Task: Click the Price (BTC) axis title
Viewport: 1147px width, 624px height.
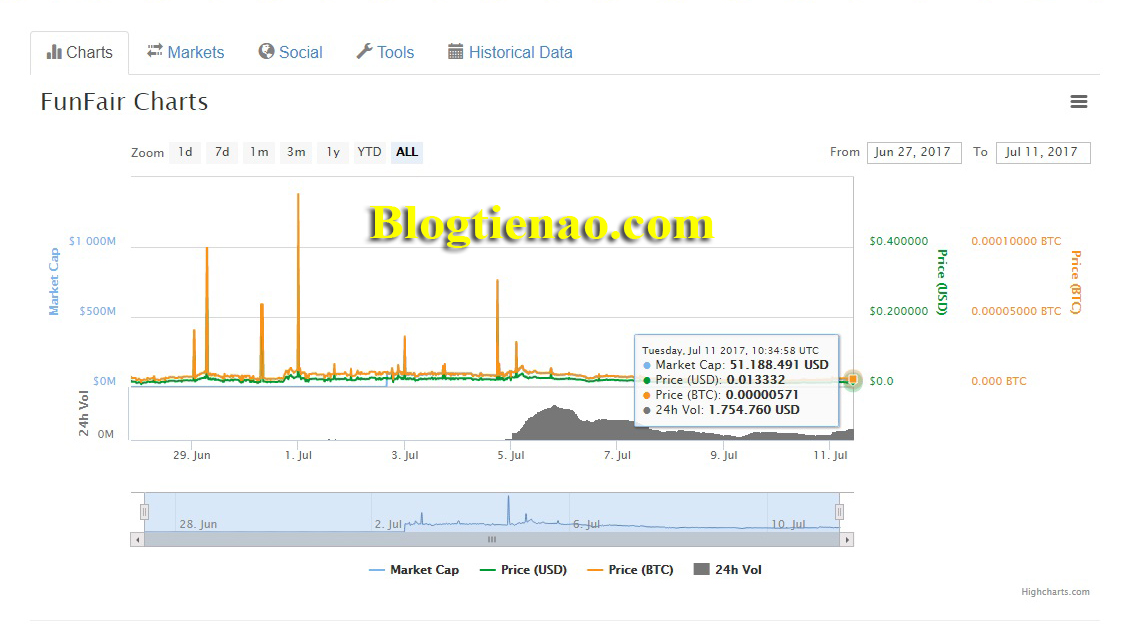Action: [x=1075, y=282]
